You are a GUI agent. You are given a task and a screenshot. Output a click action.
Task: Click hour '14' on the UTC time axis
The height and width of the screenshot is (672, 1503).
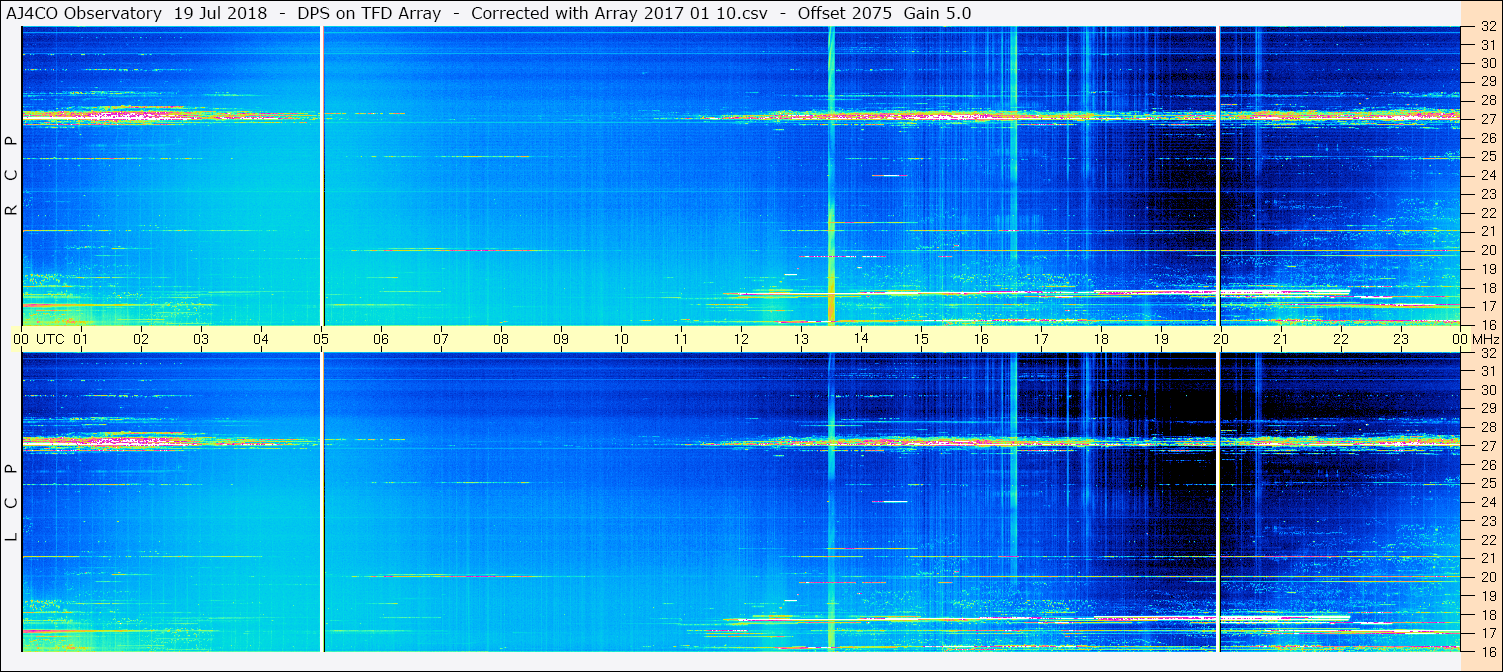click(861, 339)
